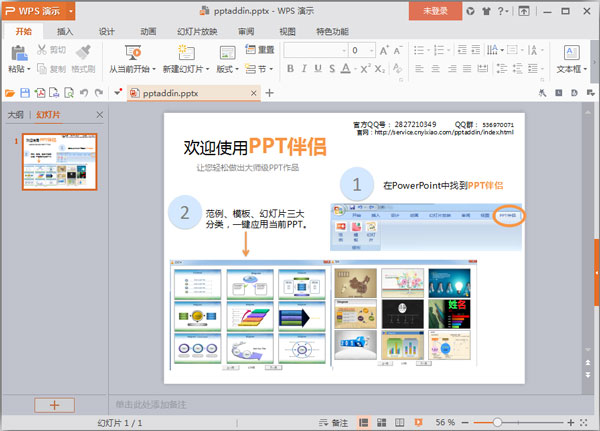Click the zoom in plus button
This screenshot has width=600, height=431.
tap(571, 423)
